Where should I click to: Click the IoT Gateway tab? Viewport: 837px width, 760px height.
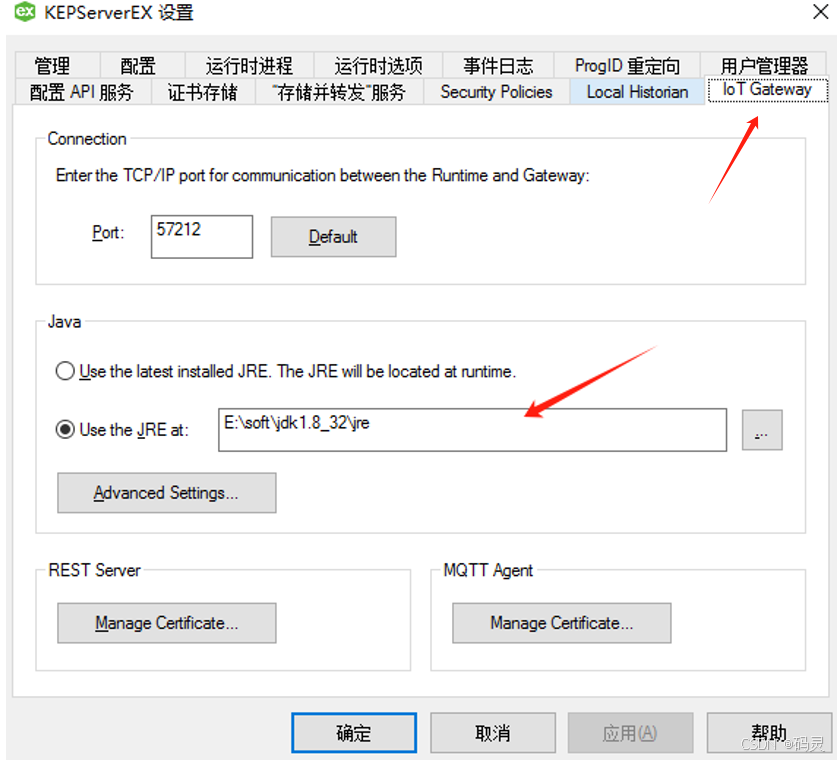767,89
